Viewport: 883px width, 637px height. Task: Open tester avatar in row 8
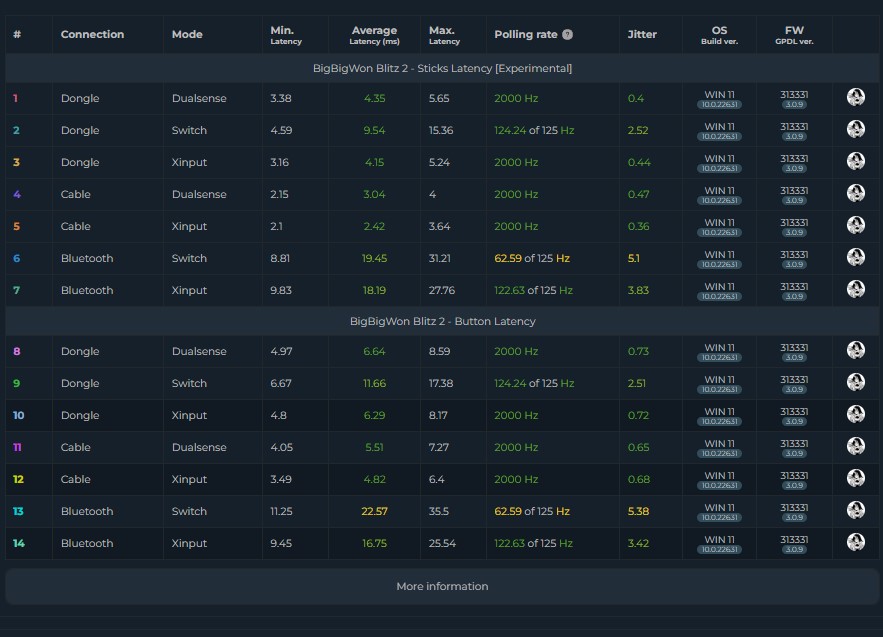coord(855,350)
